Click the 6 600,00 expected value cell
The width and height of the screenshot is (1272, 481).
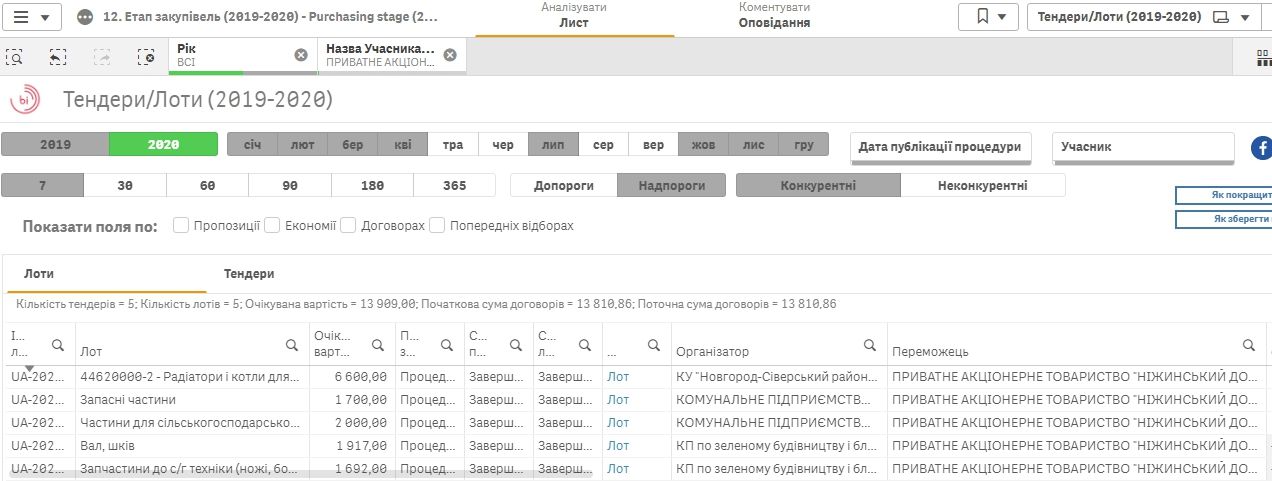click(351, 377)
